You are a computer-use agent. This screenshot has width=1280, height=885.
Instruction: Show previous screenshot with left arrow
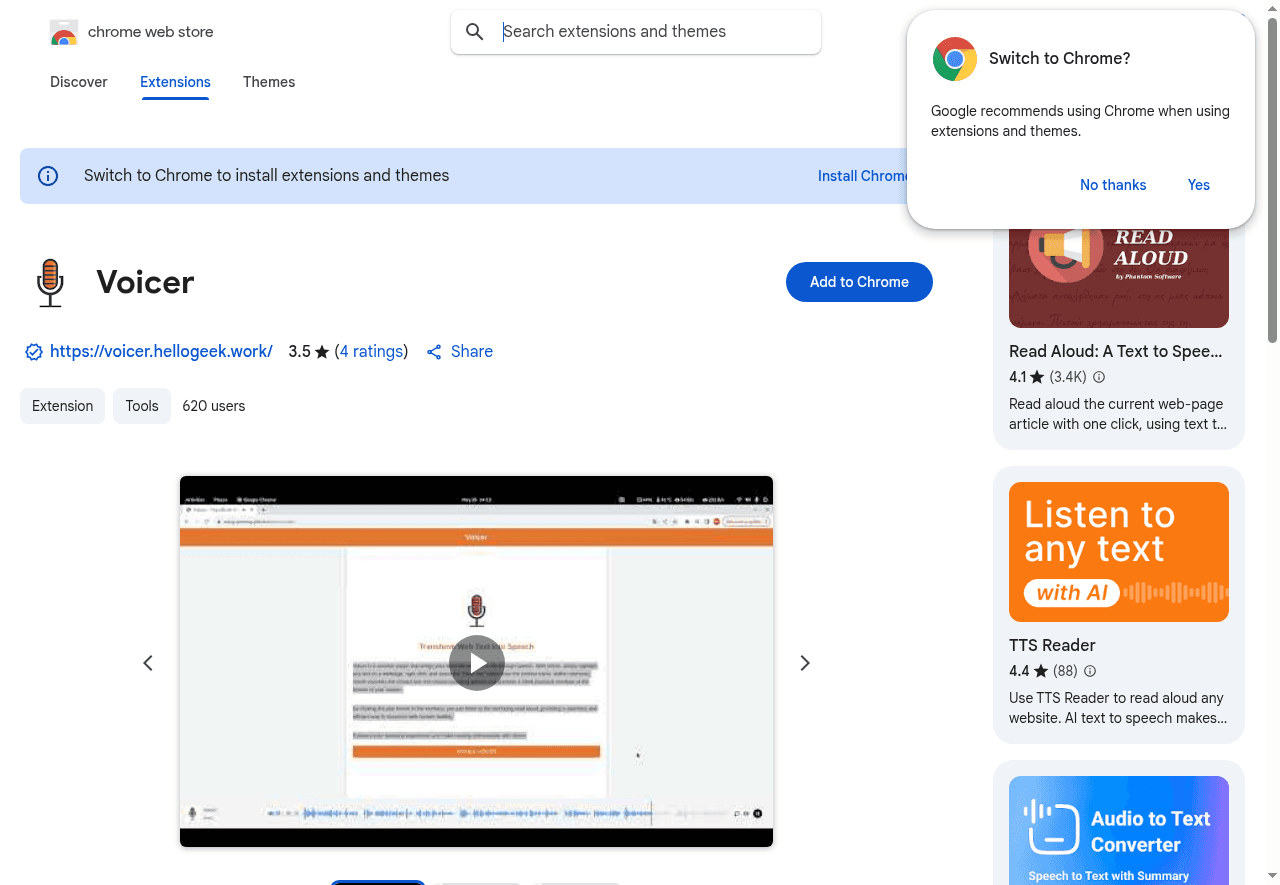148,663
